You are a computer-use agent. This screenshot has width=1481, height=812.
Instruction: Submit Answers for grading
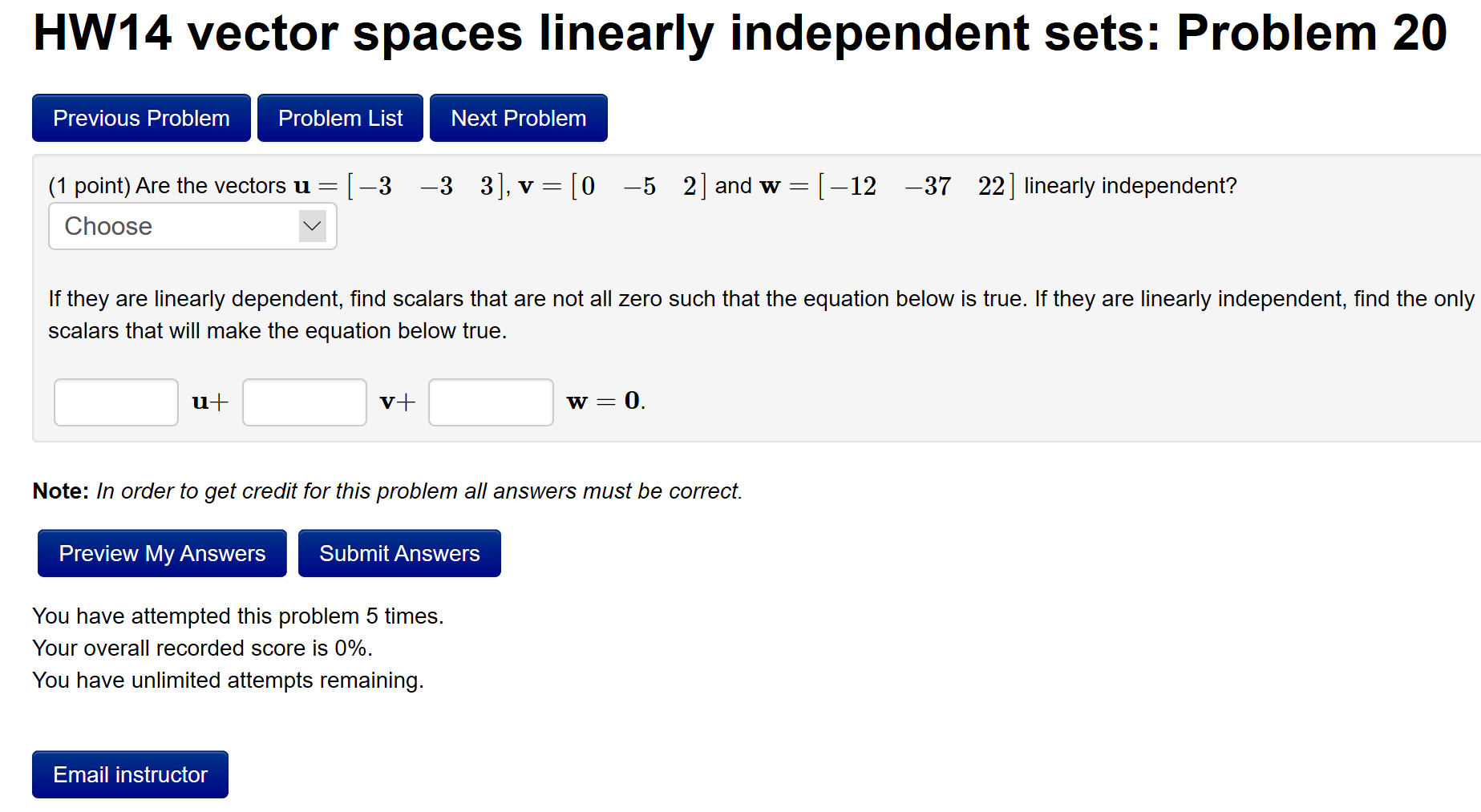tap(399, 553)
